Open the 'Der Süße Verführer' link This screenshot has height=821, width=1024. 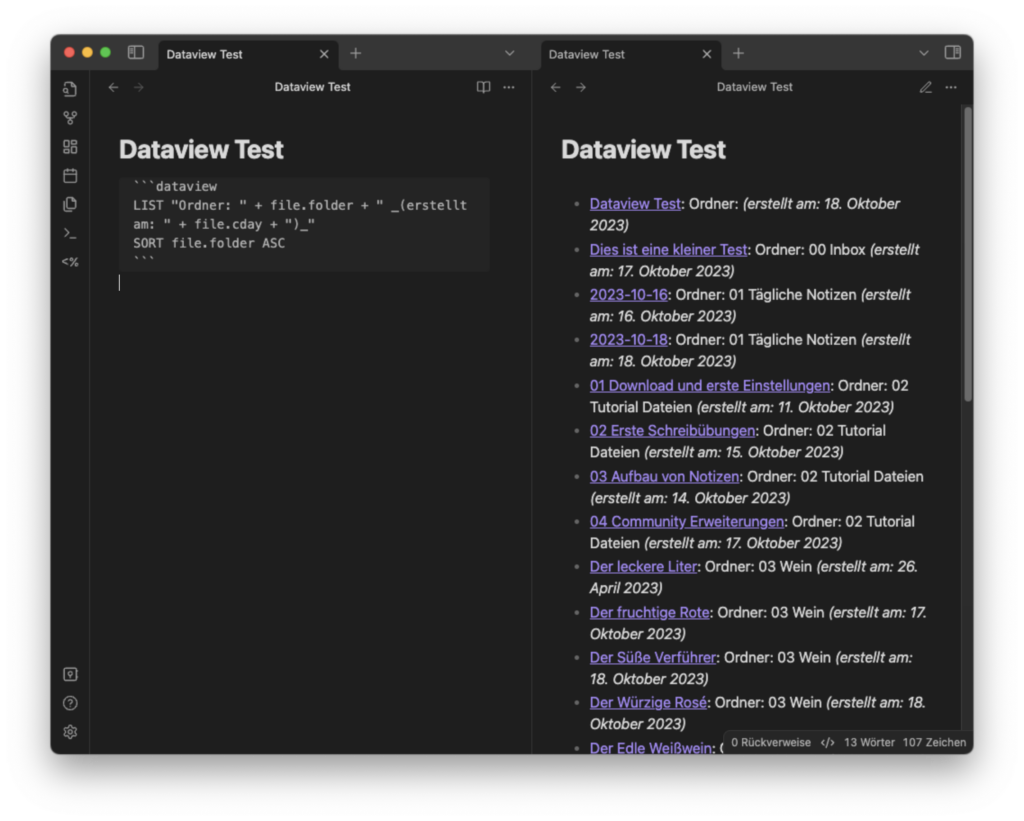[652, 657]
